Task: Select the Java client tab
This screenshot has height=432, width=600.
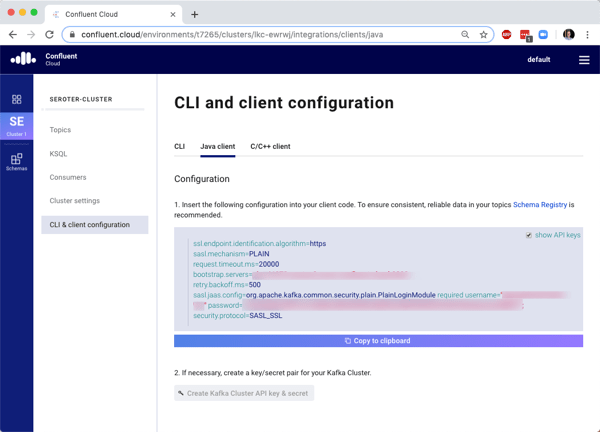Action: pos(217,146)
